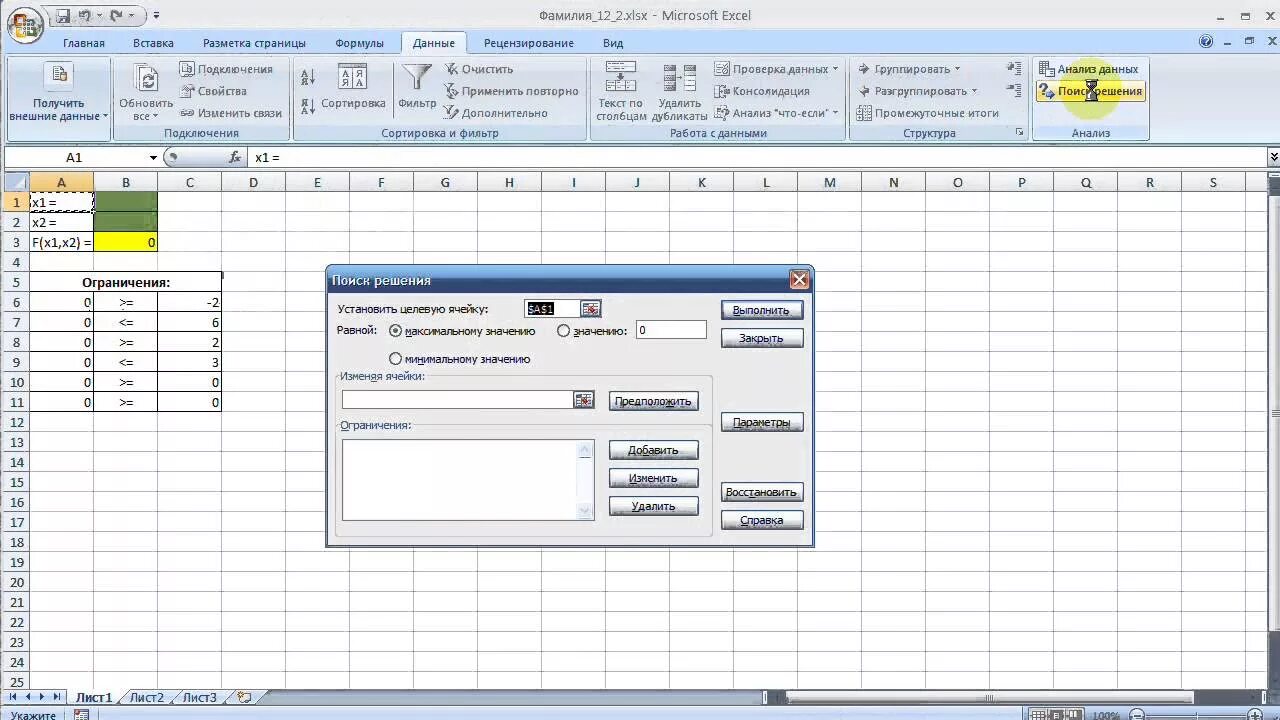Screen dimensions: 1280x720
Task: Open Анализ "что-если" dropdown
Action: (x=777, y=113)
